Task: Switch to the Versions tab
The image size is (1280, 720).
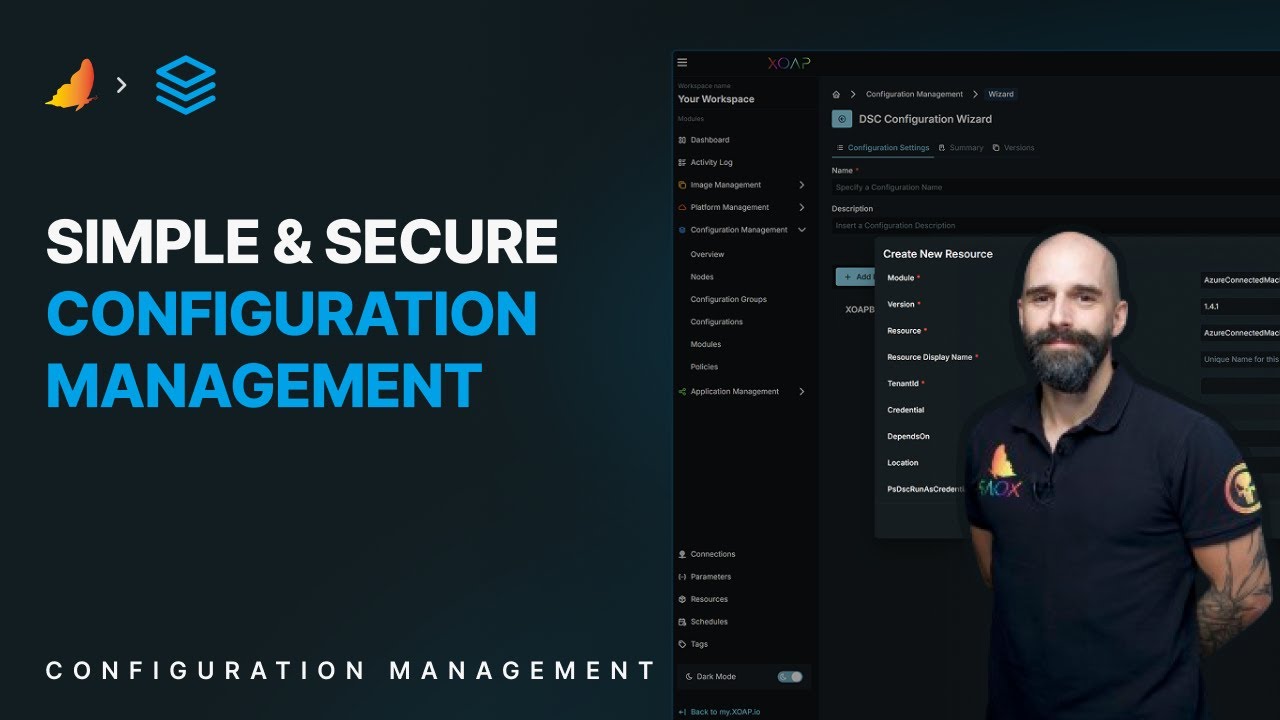Action: [1014, 148]
